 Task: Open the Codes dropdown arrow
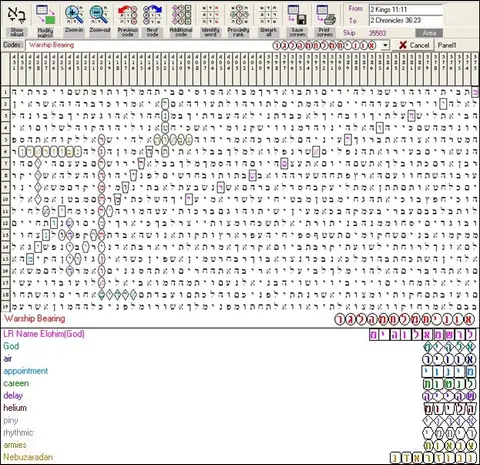386,45
